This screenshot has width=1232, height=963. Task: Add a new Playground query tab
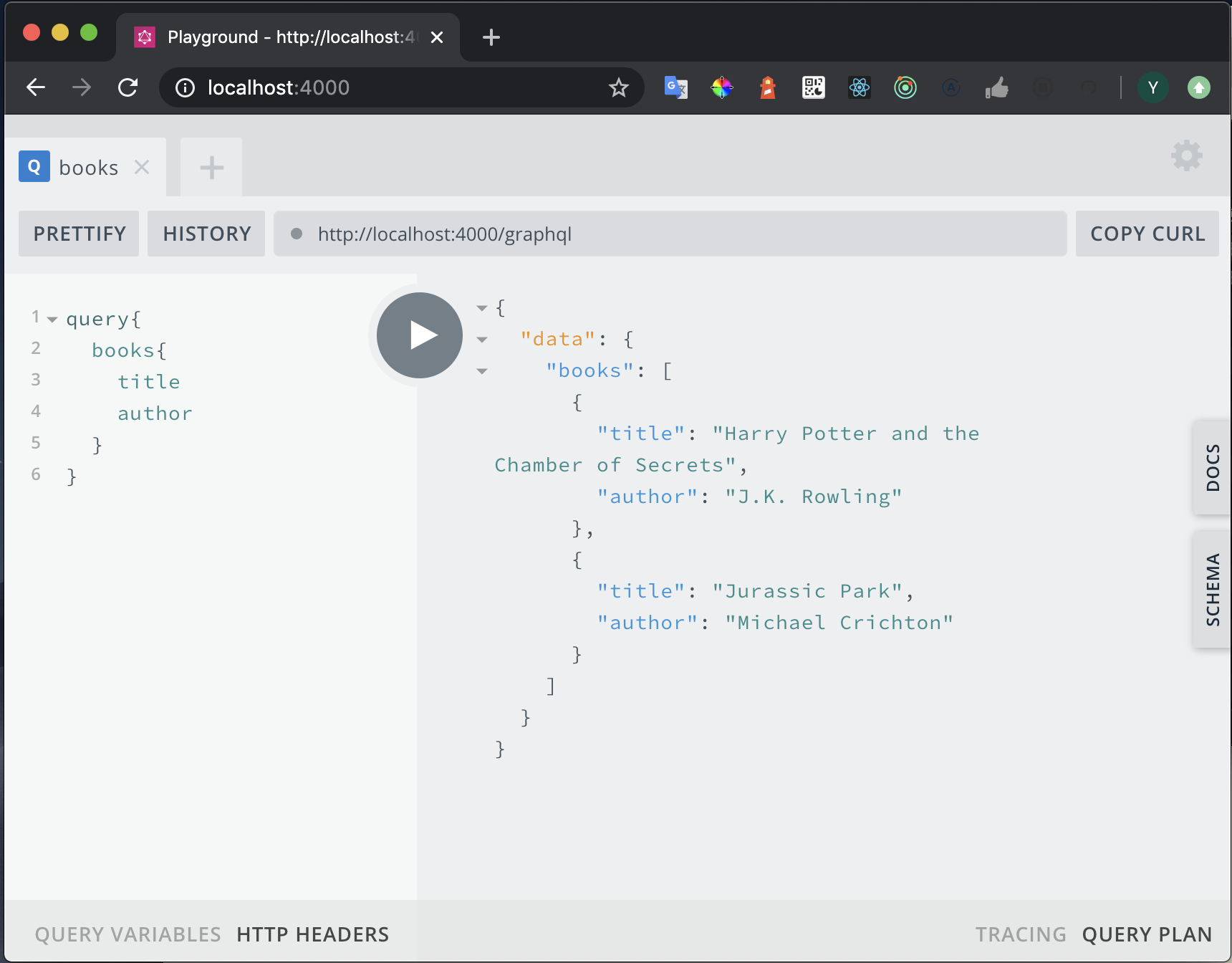click(x=211, y=168)
